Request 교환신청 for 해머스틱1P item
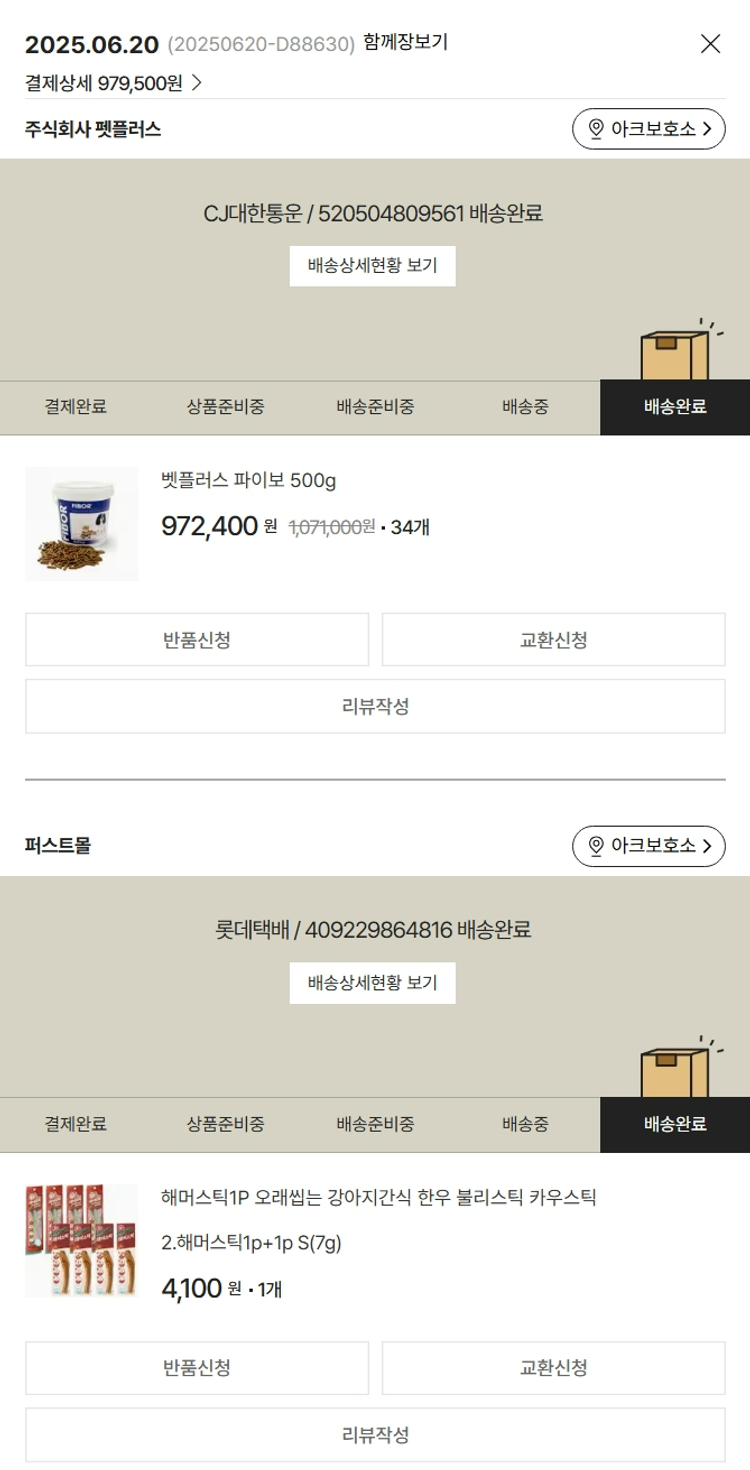 click(554, 1367)
